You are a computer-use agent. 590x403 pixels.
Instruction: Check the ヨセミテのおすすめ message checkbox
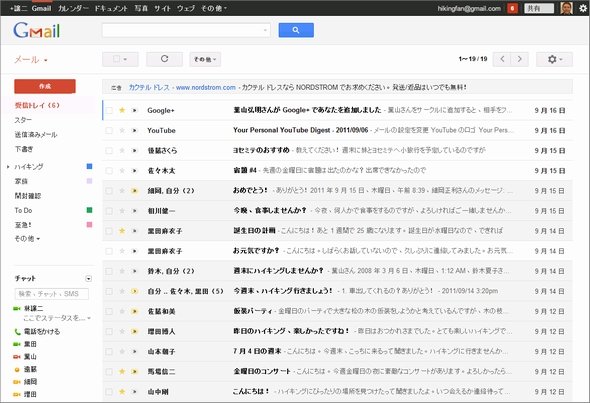click(x=109, y=151)
